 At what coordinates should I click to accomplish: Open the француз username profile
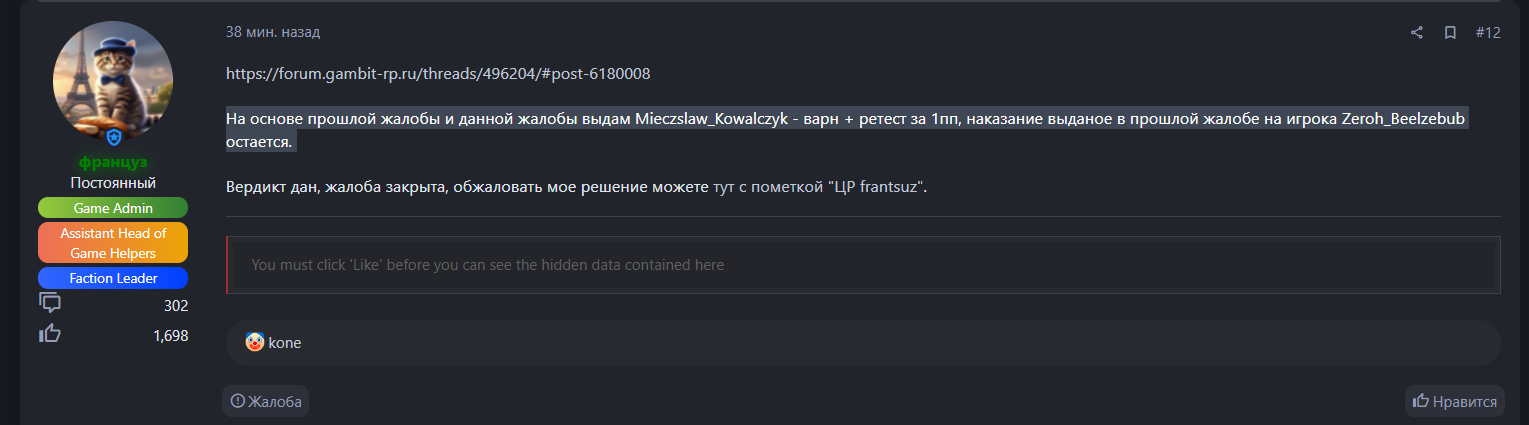tap(113, 162)
